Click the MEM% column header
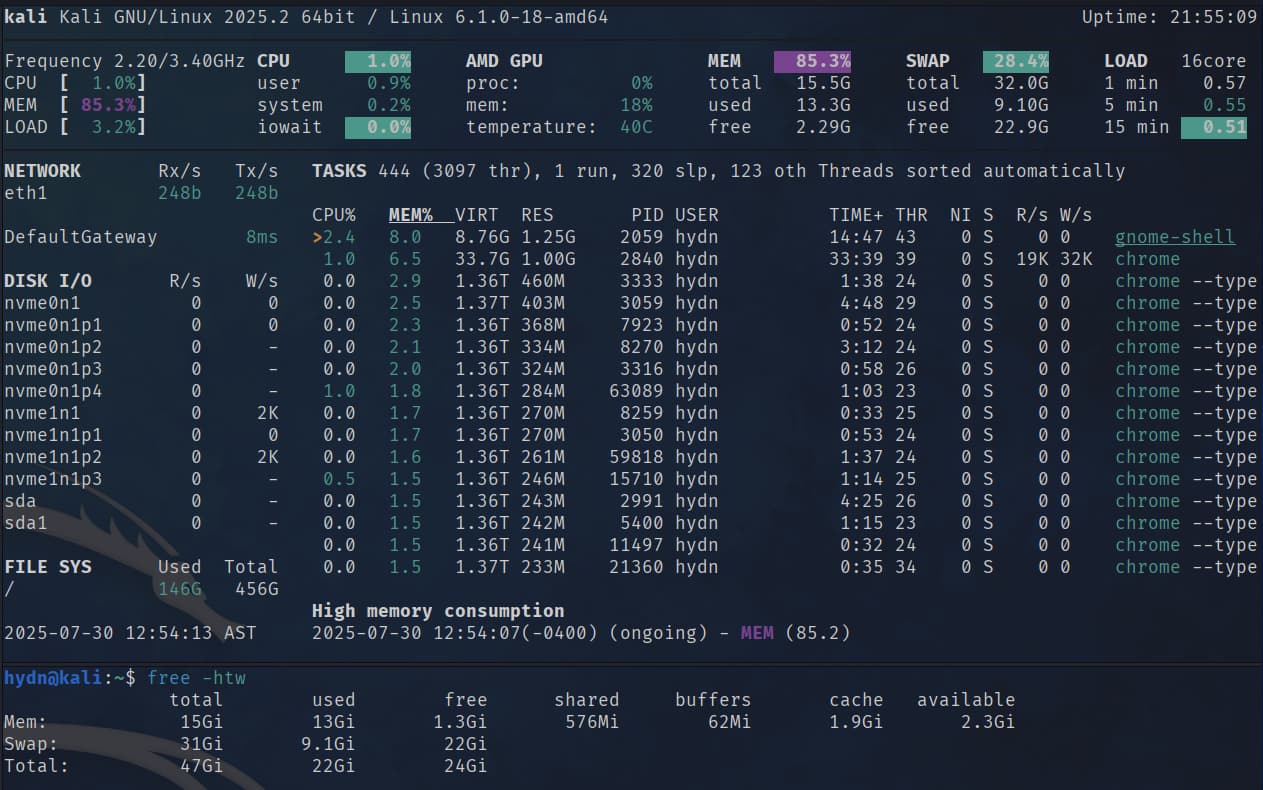1263x790 pixels. [410, 215]
